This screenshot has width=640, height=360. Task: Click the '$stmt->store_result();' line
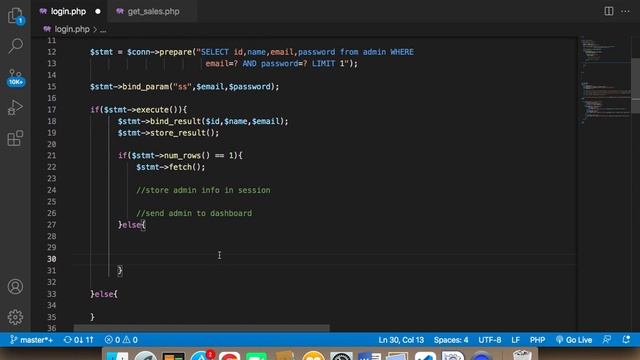[168, 133]
